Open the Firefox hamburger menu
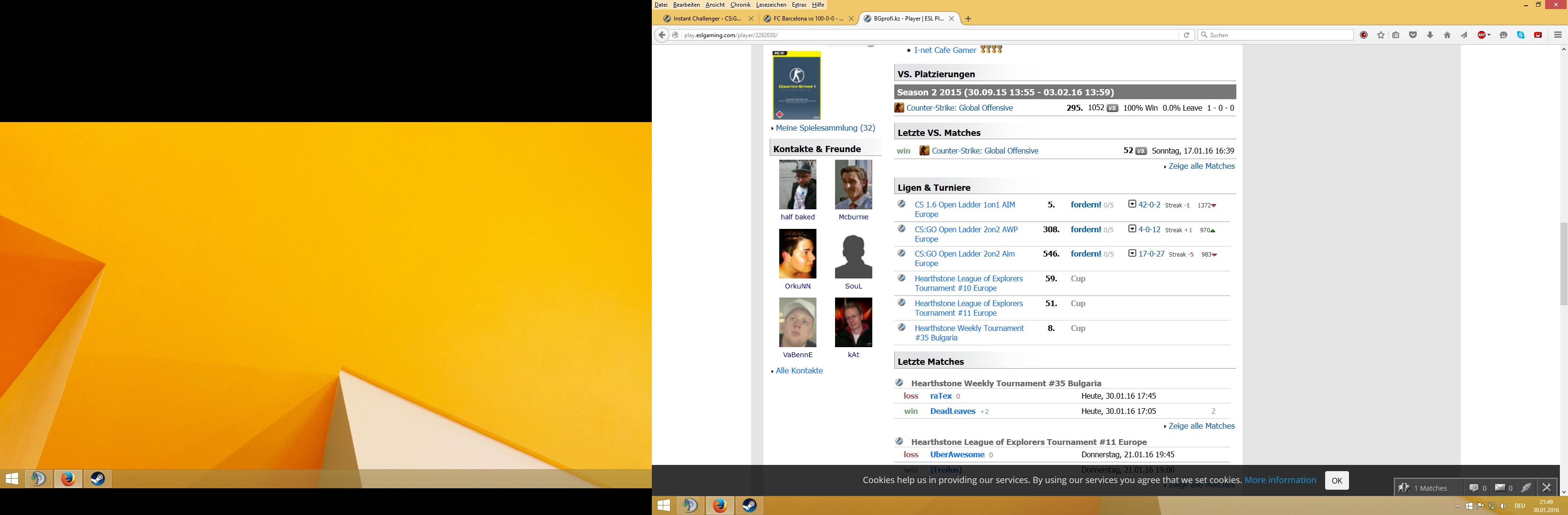Image resolution: width=1568 pixels, height=515 pixels. click(x=1558, y=35)
